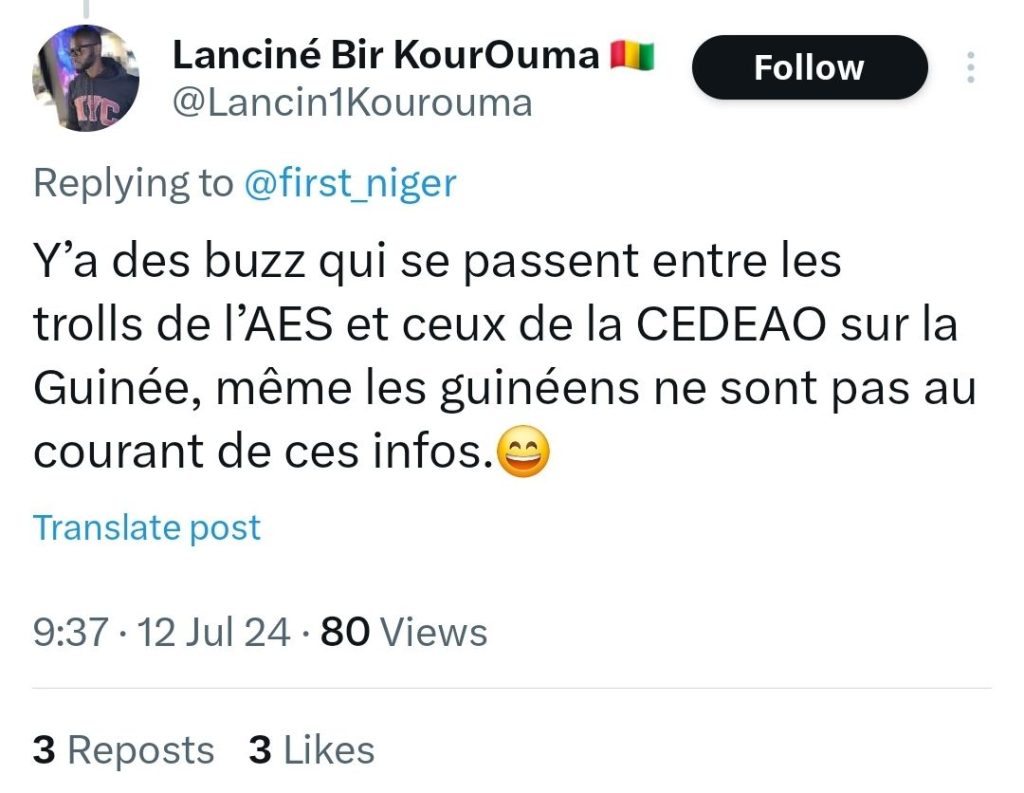
Task: Toggle like status via 3 Likes
Action: [x=310, y=750]
